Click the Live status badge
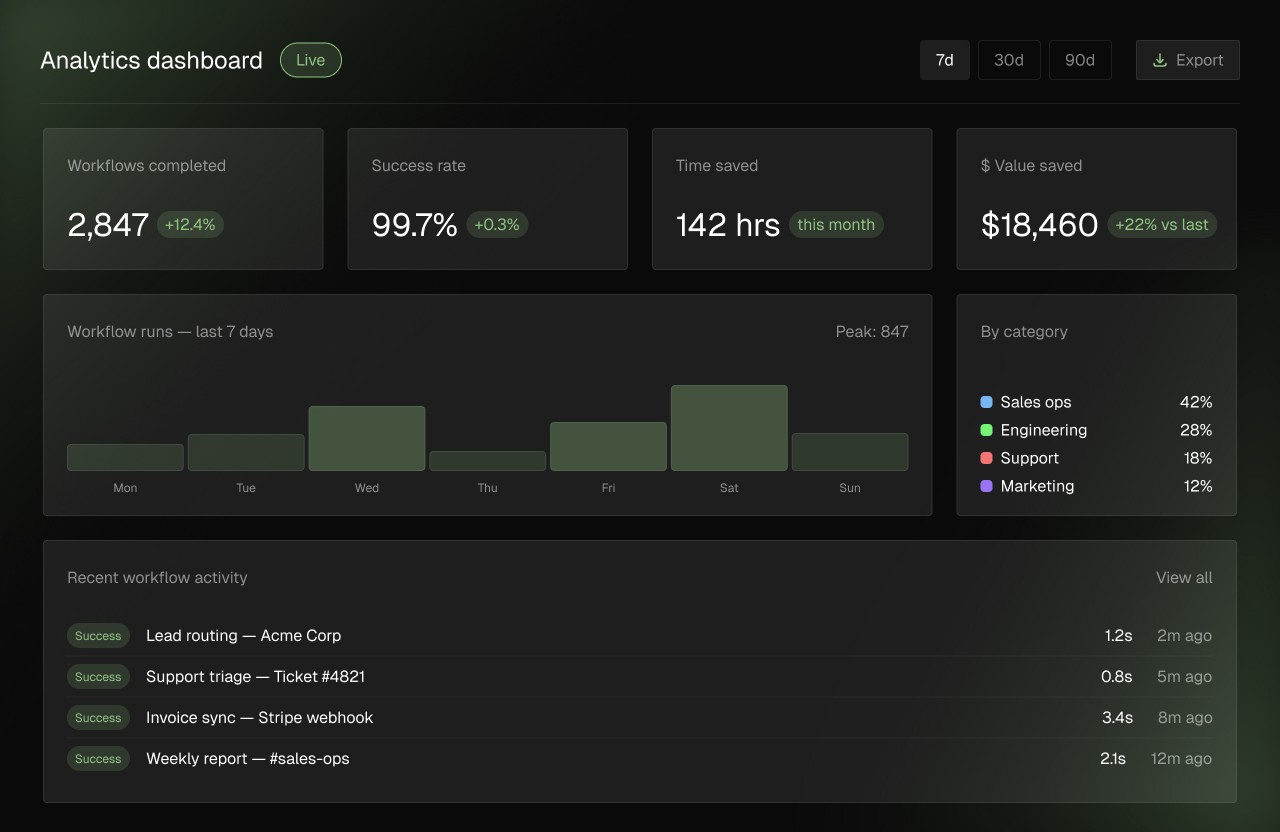1280x832 pixels. [x=311, y=60]
